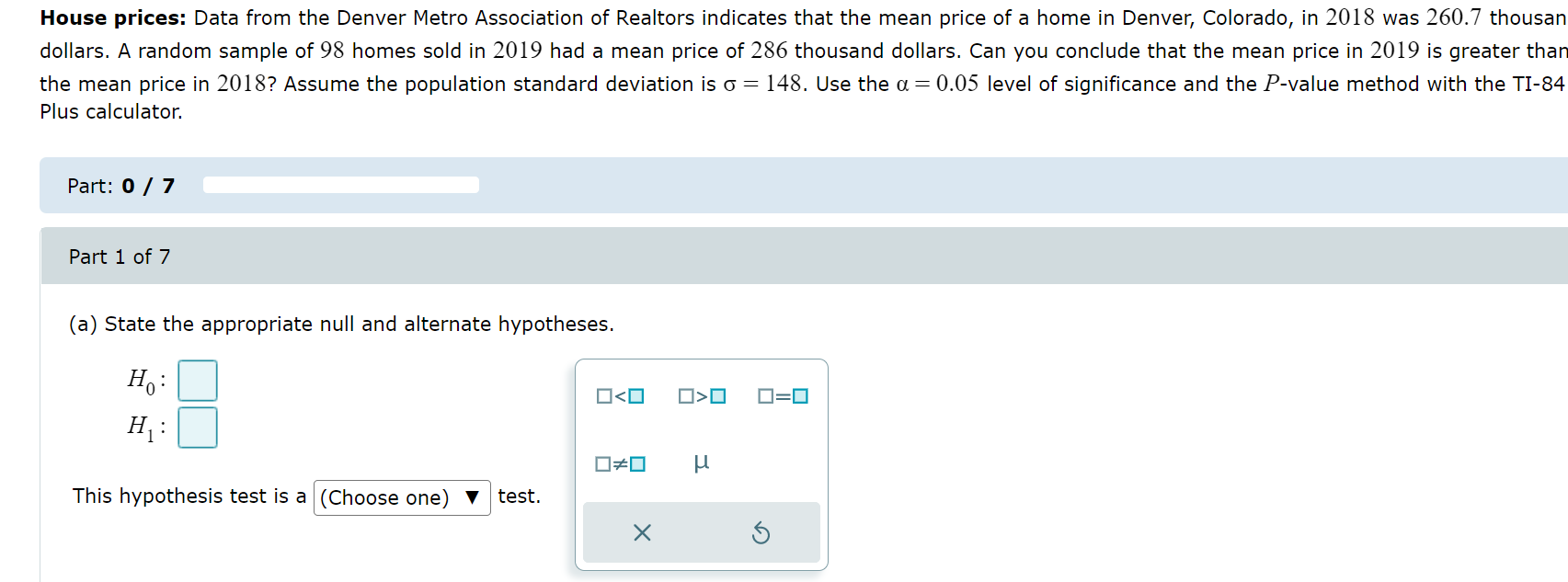Click the empty square in equals button
Screen dimensions: 1568x582
(x=764, y=395)
